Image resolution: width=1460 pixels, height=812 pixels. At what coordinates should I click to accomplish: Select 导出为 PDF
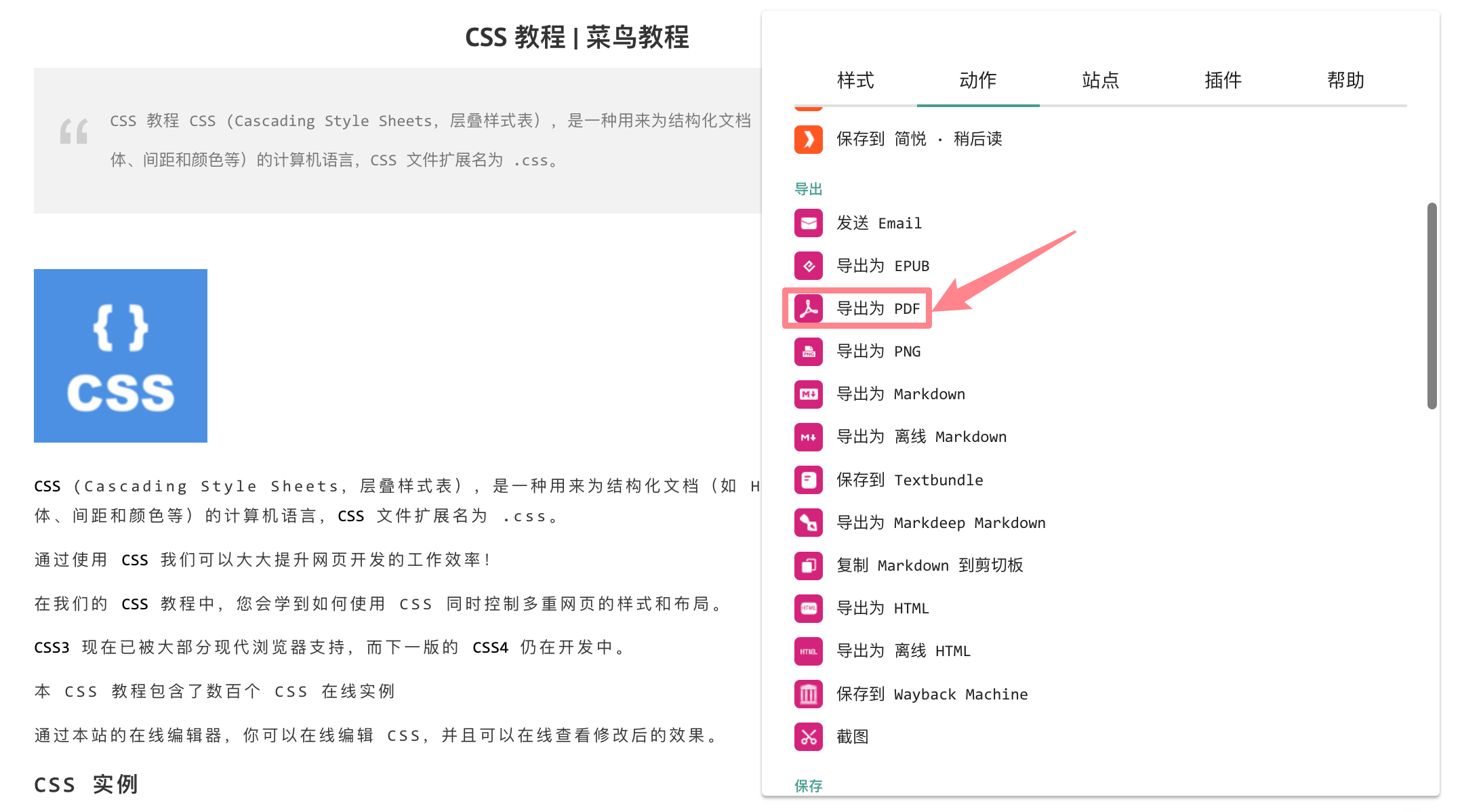[878, 308]
